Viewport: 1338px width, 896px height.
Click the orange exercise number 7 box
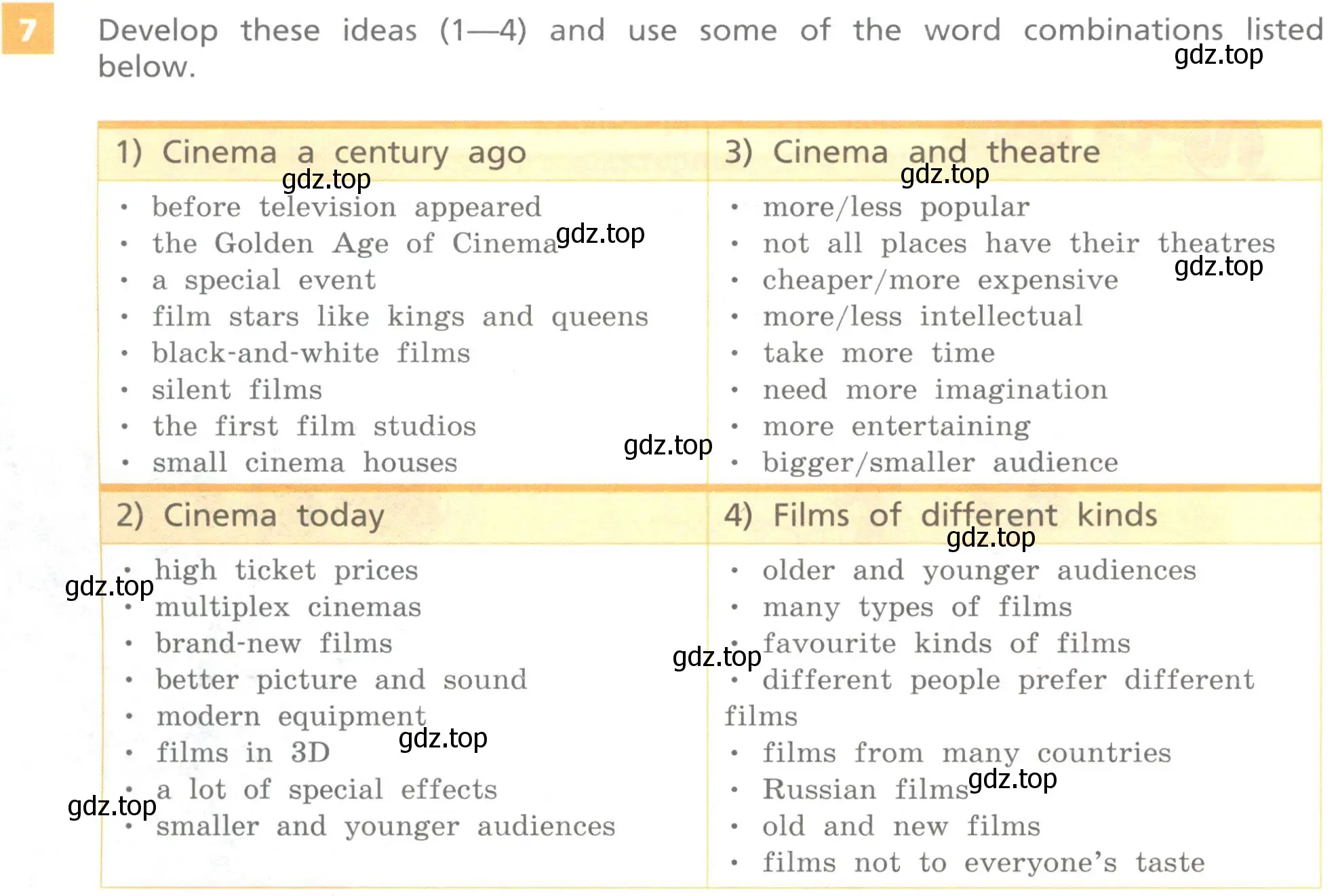click(28, 28)
